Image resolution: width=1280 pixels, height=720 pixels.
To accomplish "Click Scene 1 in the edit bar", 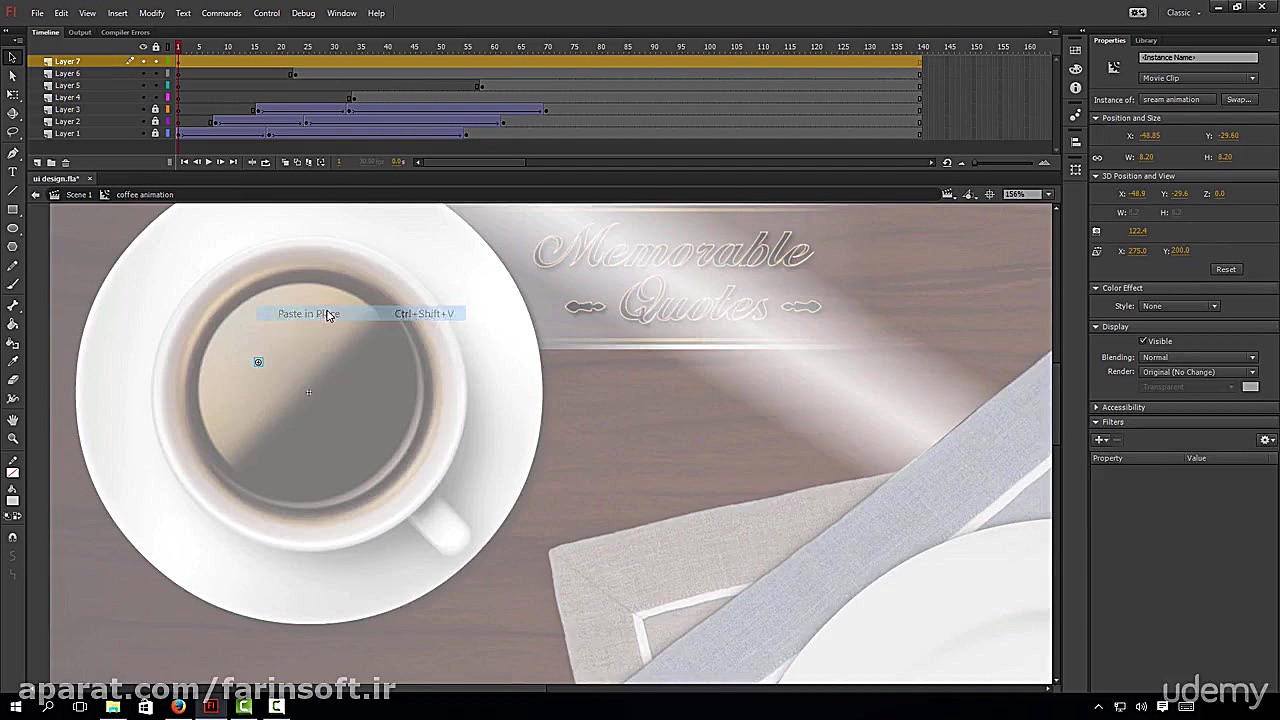I will (x=78, y=194).
